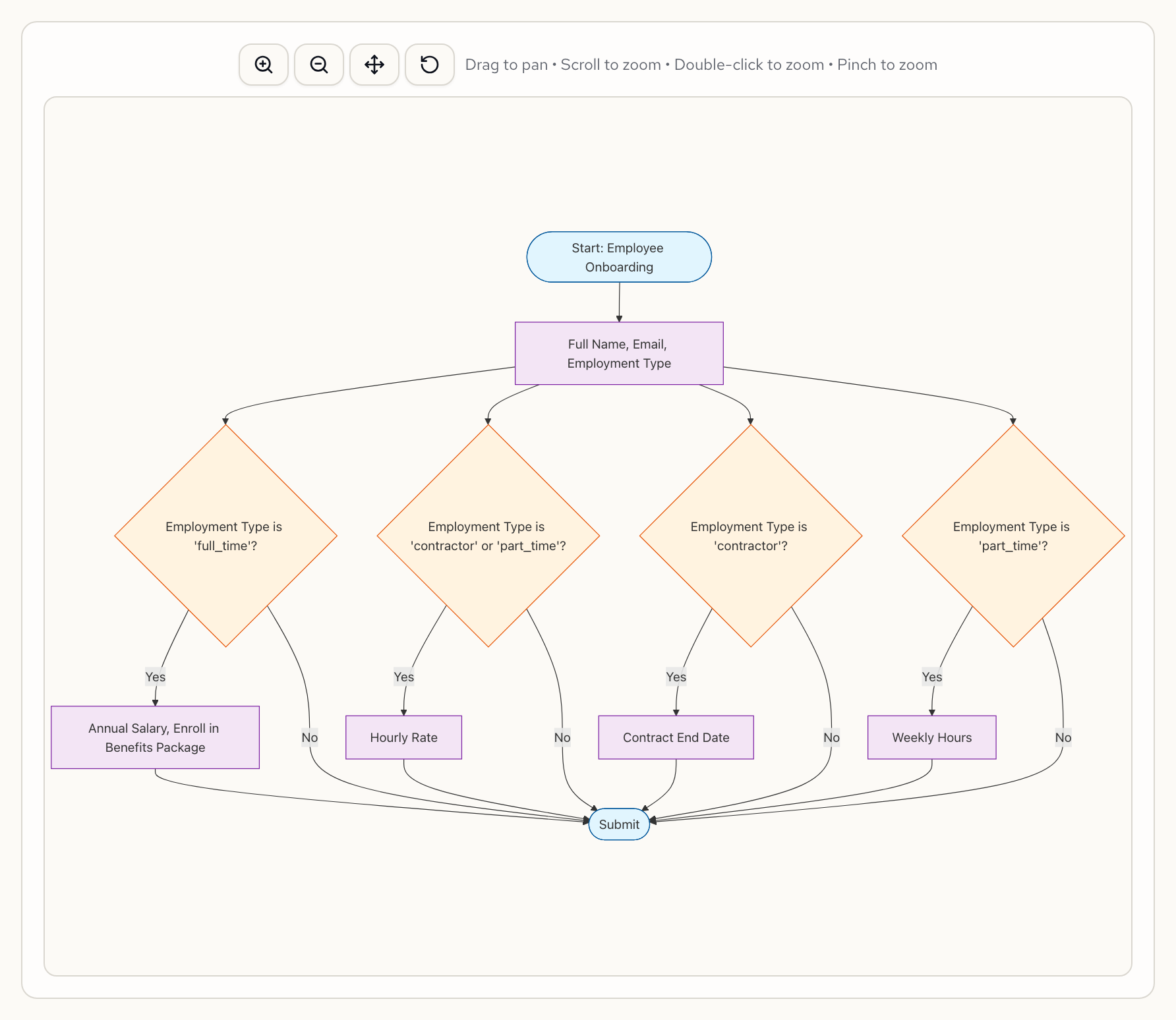Select the Contract End Date node

pos(676,737)
